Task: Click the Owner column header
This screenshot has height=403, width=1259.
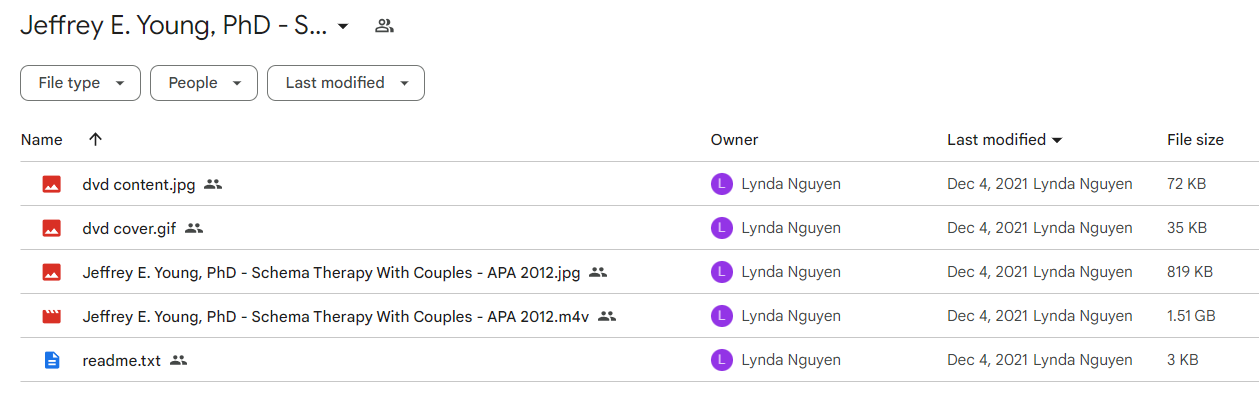Action: [x=734, y=139]
